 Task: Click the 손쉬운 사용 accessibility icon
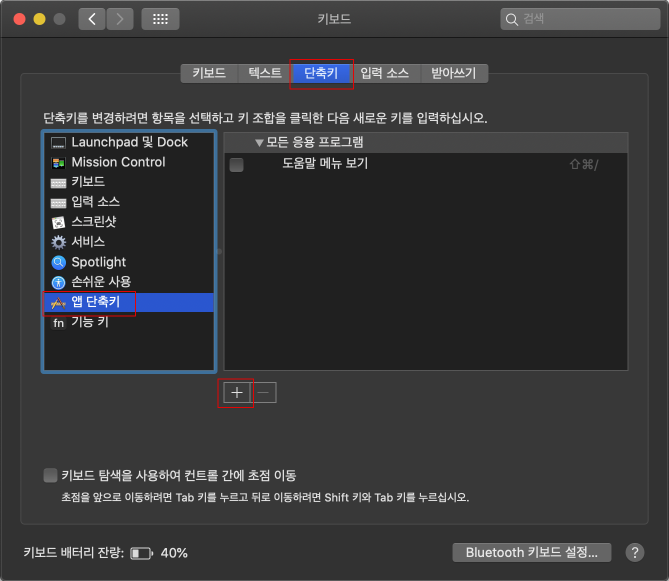[x=58, y=282]
